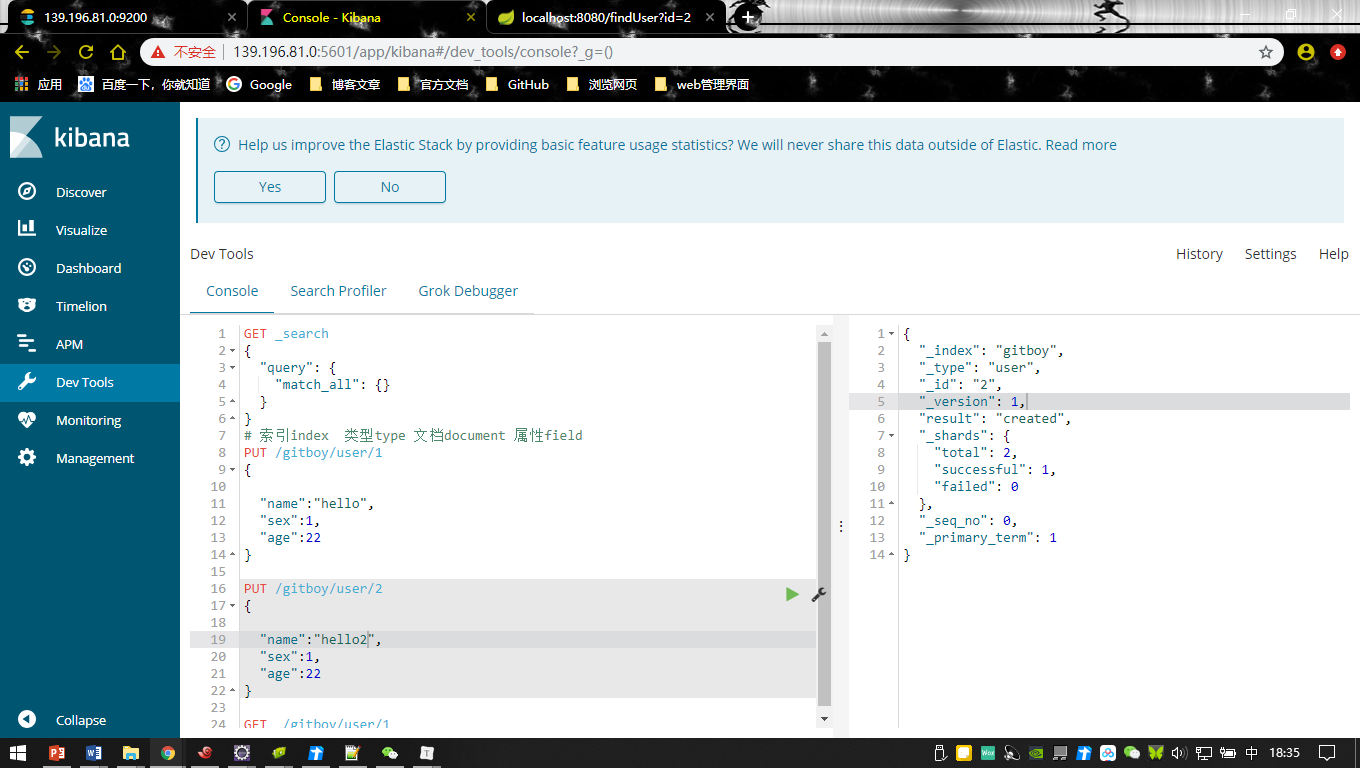The height and width of the screenshot is (768, 1360).
Task: Collapse the _shards block at response line 7
Action: click(892, 436)
